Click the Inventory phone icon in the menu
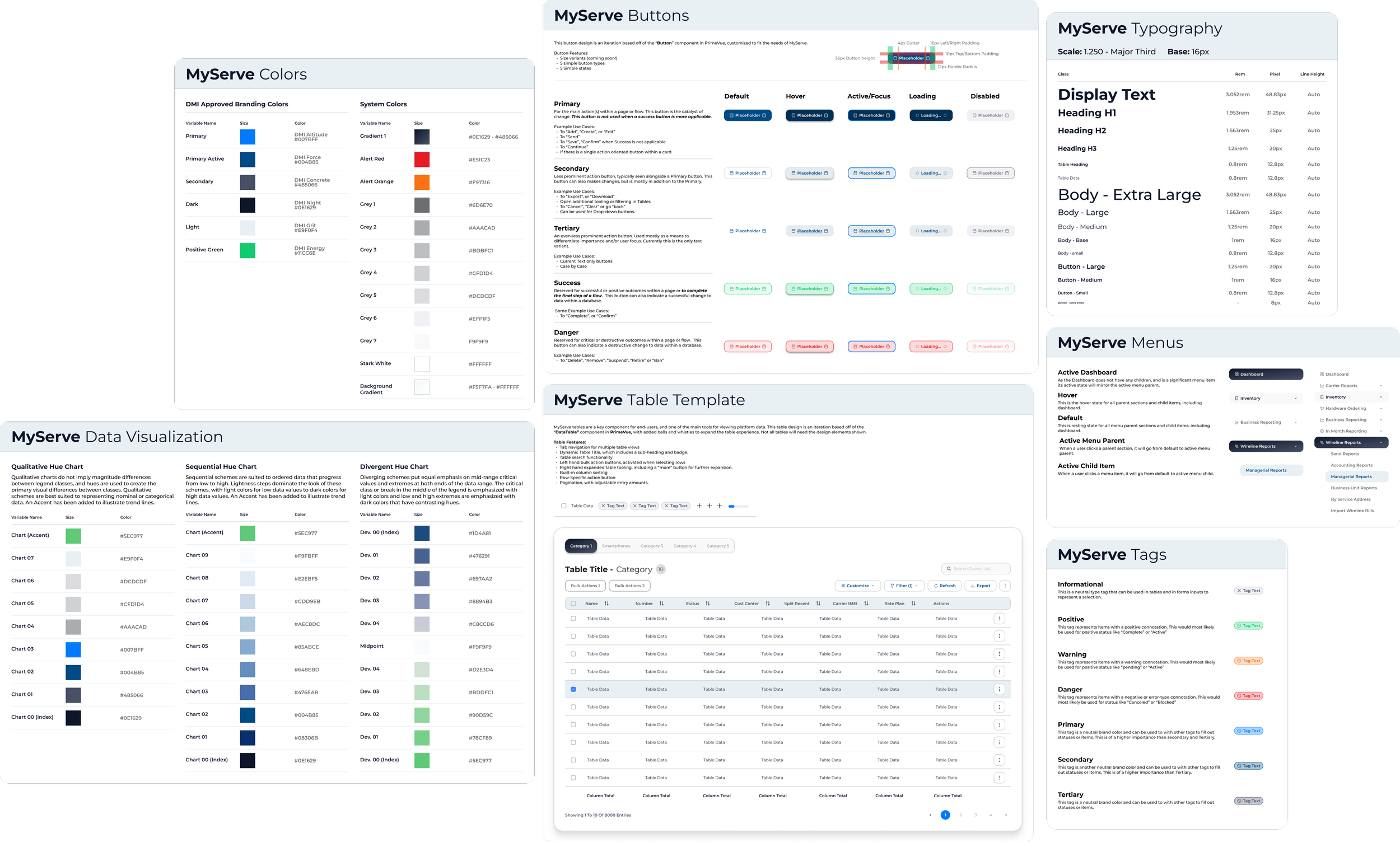 pos(1236,397)
